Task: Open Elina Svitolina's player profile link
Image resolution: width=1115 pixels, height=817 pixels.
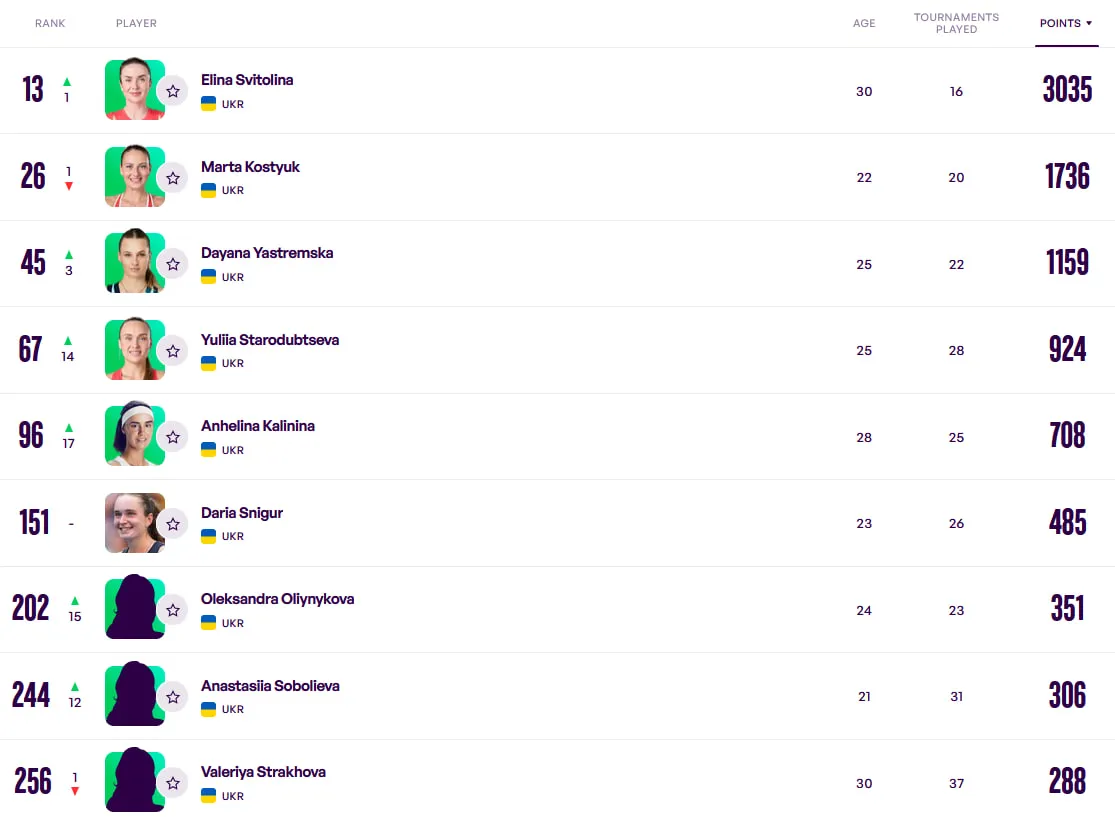Action: click(247, 80)
